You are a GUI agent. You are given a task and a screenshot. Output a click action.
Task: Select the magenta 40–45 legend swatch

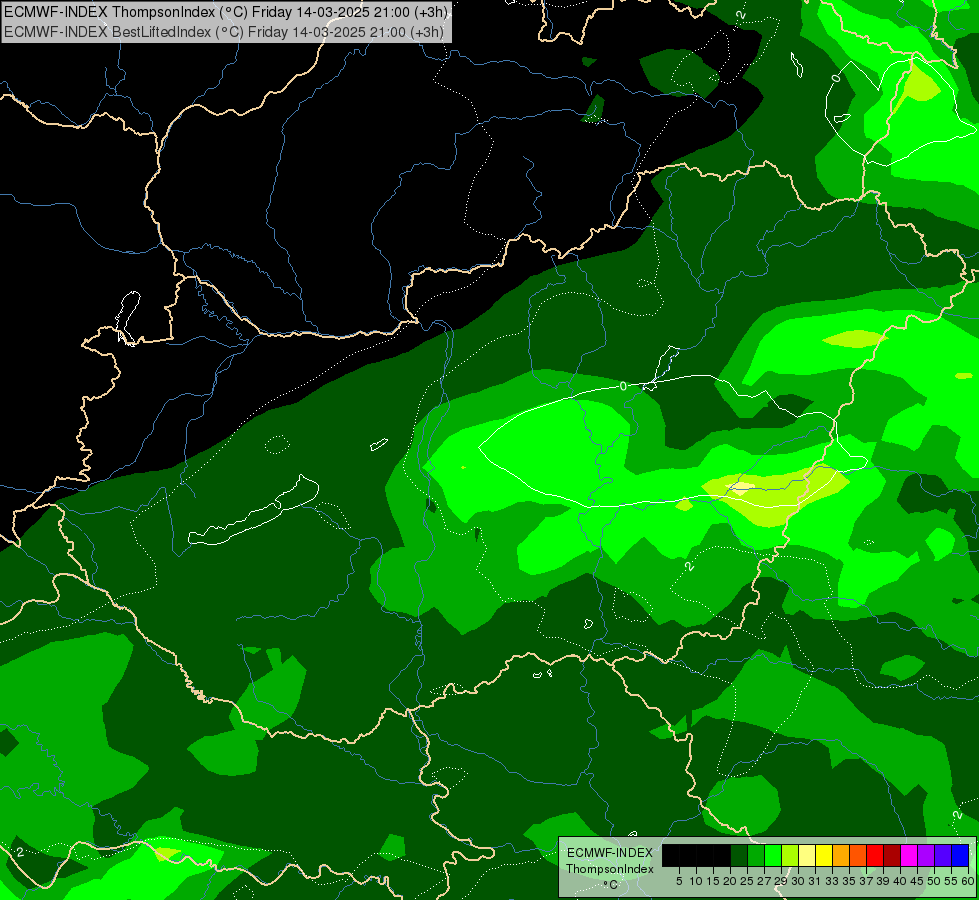coord(909,855)
